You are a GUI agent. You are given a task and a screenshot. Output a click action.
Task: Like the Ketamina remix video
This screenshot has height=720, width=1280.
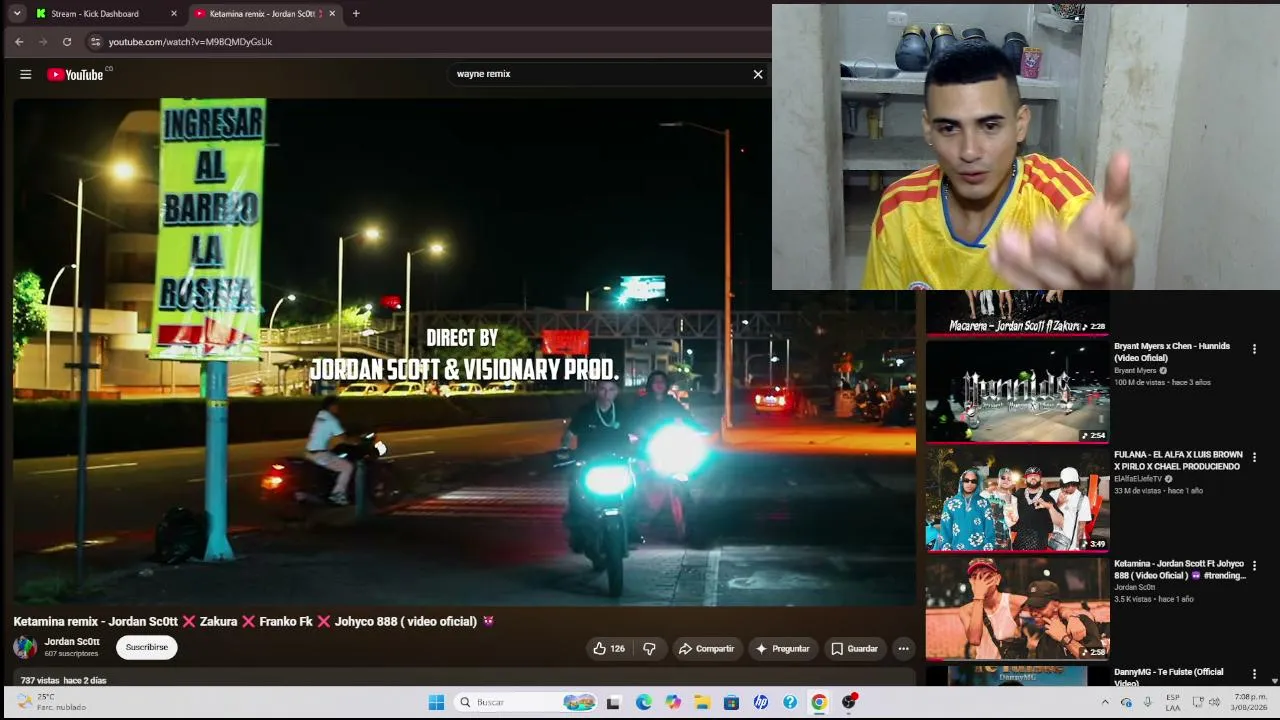609,649
